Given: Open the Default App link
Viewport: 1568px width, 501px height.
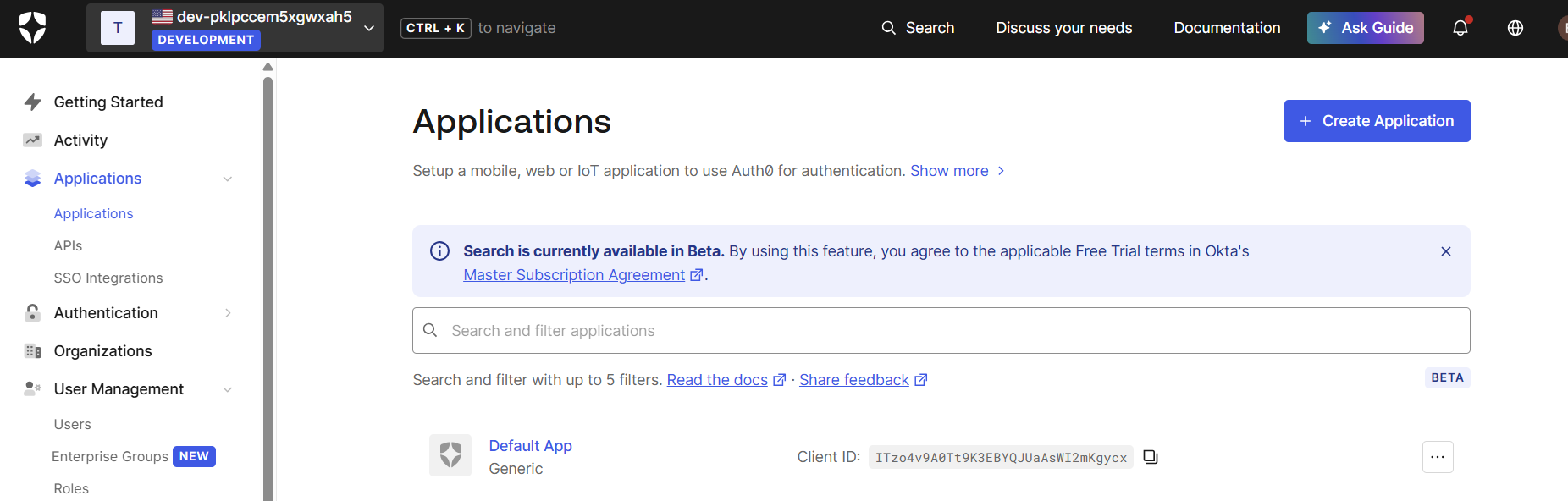Looking at the screenshot, I should (x=530, y=446).
